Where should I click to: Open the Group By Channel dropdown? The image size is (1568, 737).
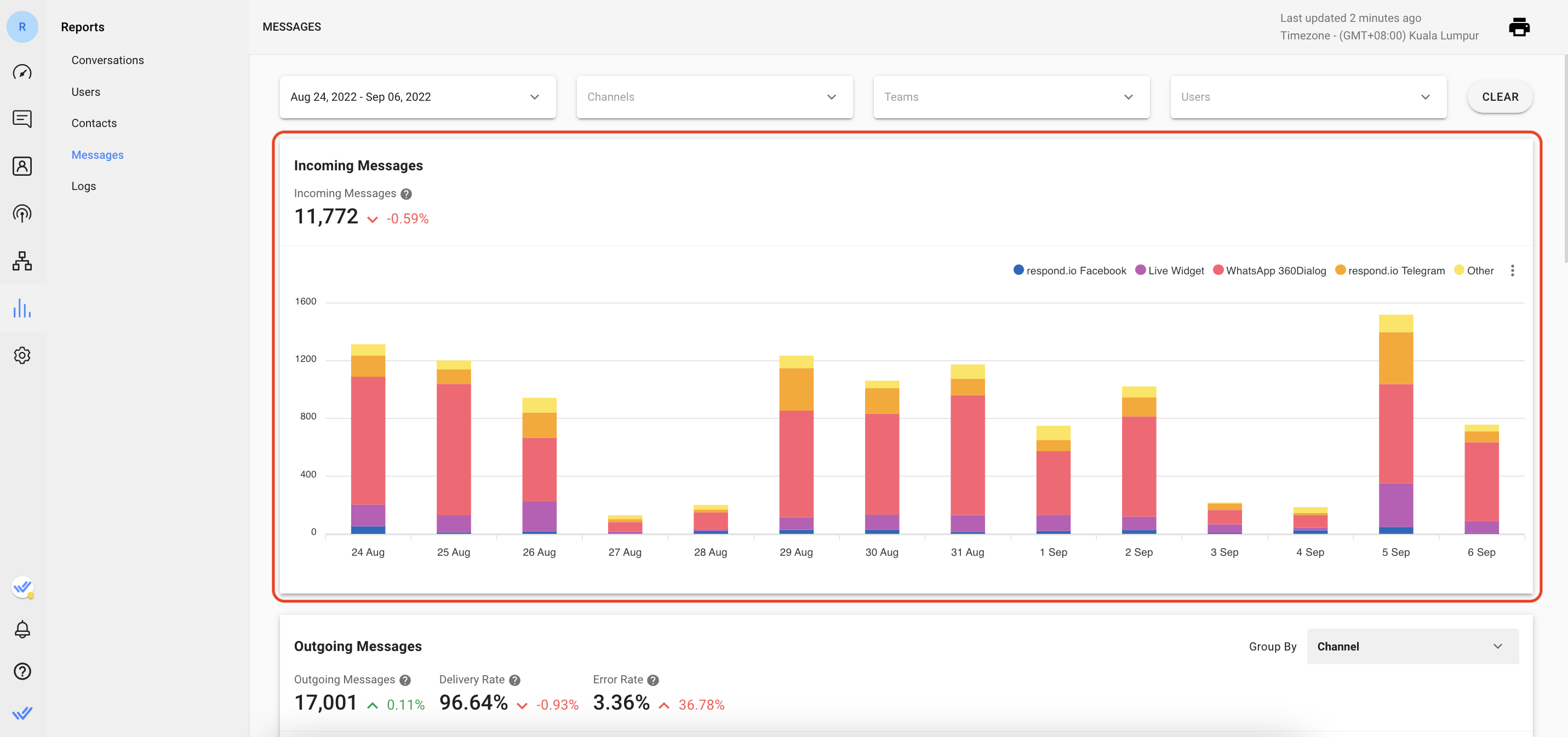click(x=1413, y=646)
